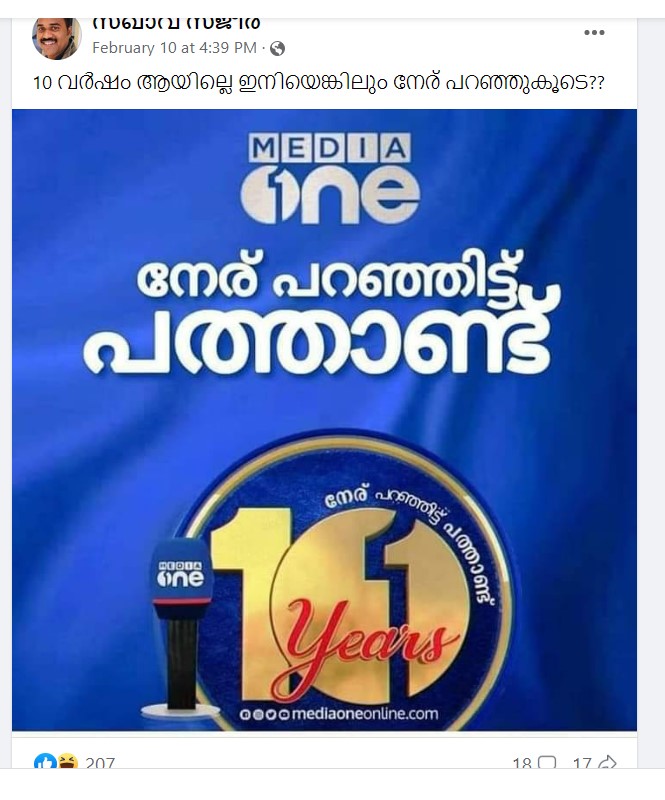Click the poster's profile picture
The width and height of the screenshot is (665, 800).
coord(57,38)
